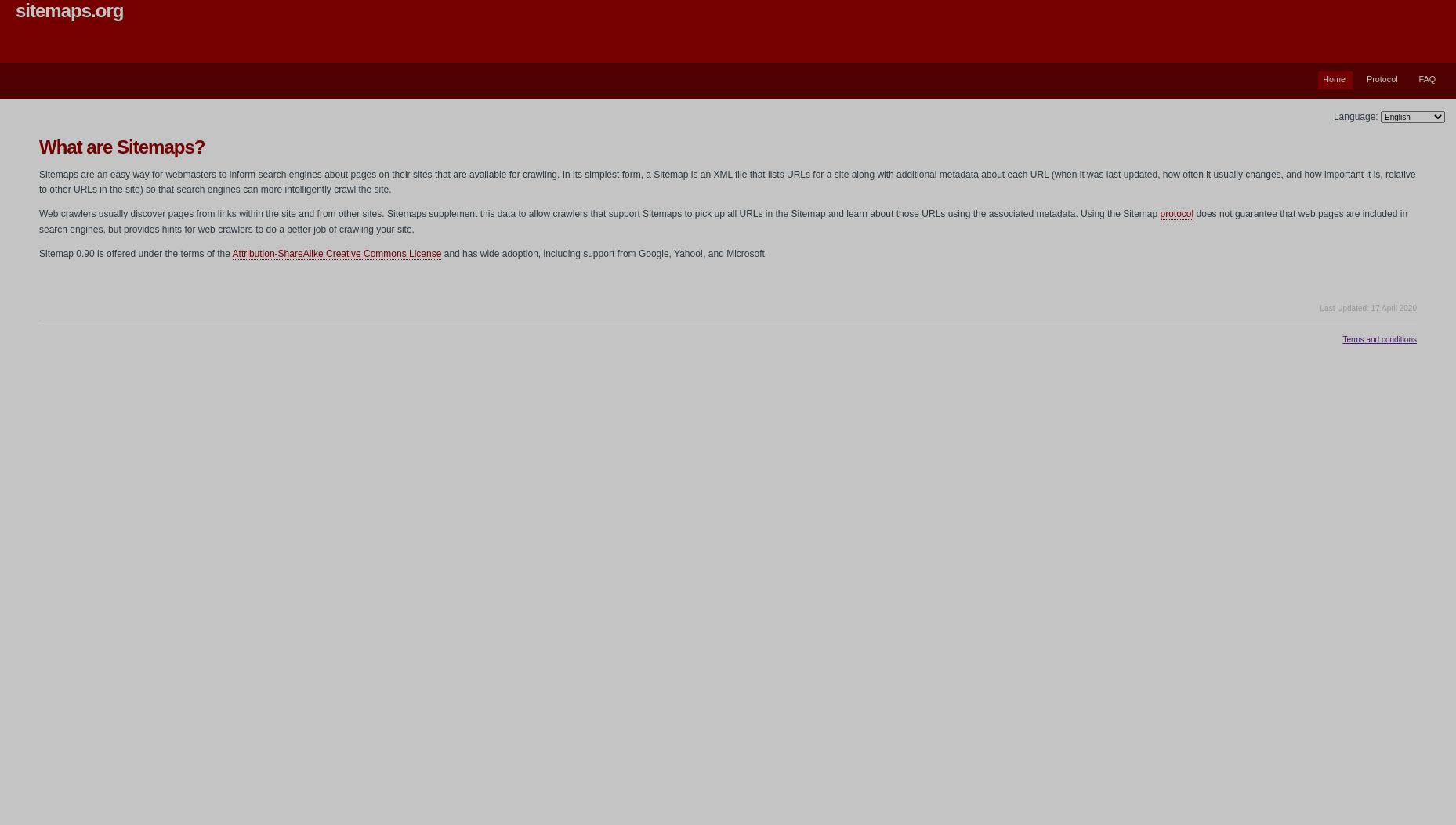Viewport: 1456px width, 825px height.
Task: Expand the Language dropdown showing English
Action: coord(1412,117)
